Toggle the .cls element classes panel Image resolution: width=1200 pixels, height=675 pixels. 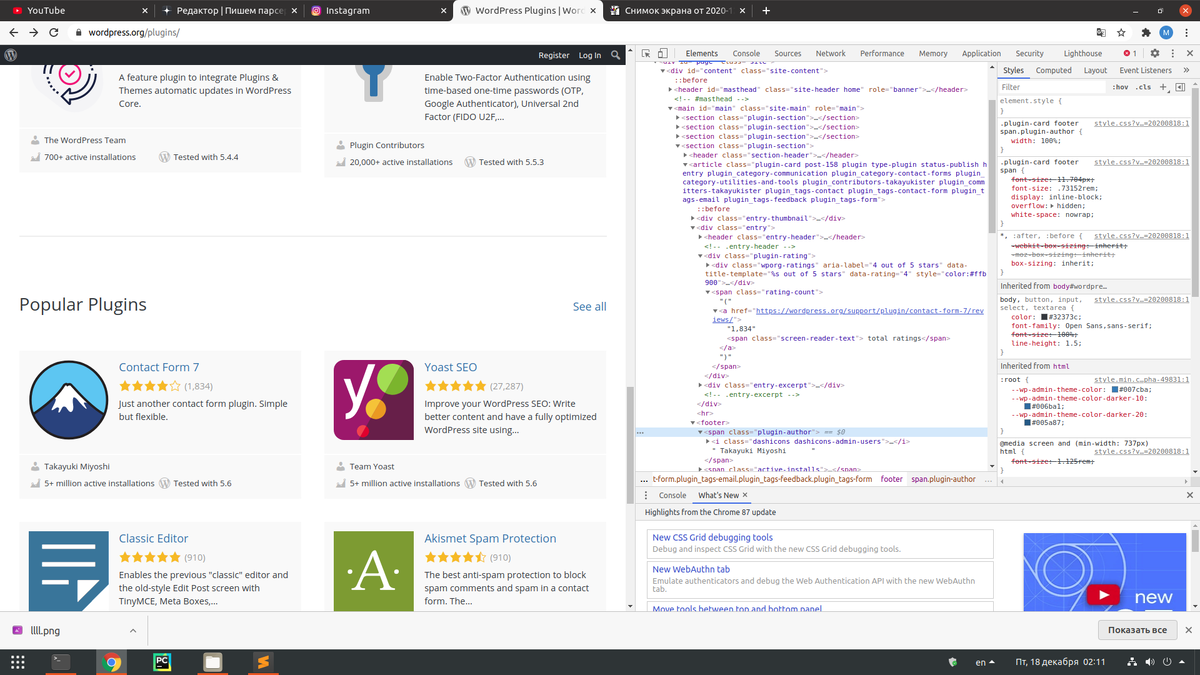pos(1143,87)
